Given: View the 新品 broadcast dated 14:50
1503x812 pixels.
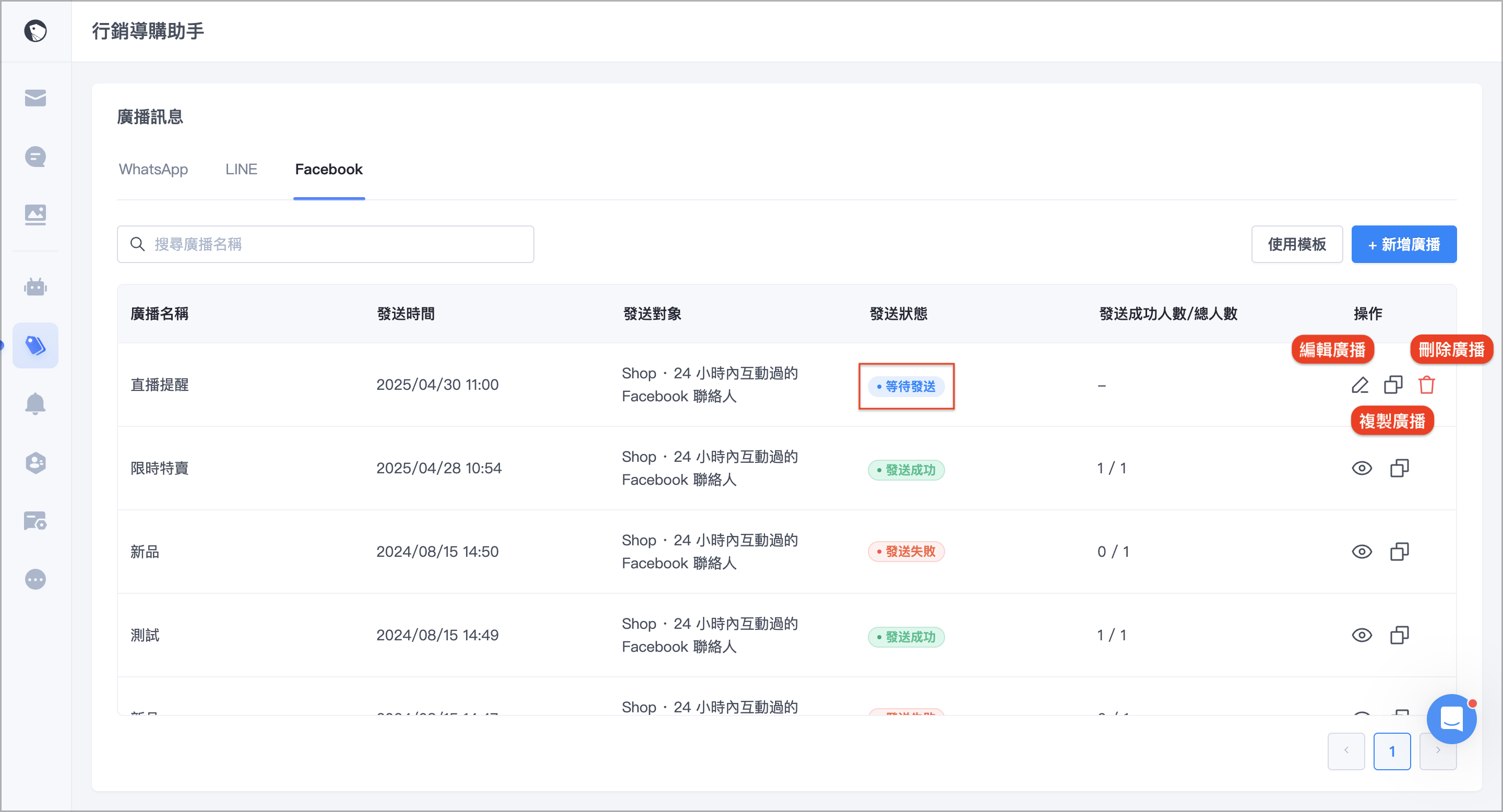Looking at the screenshot, I should click(x=1362, y=552).
